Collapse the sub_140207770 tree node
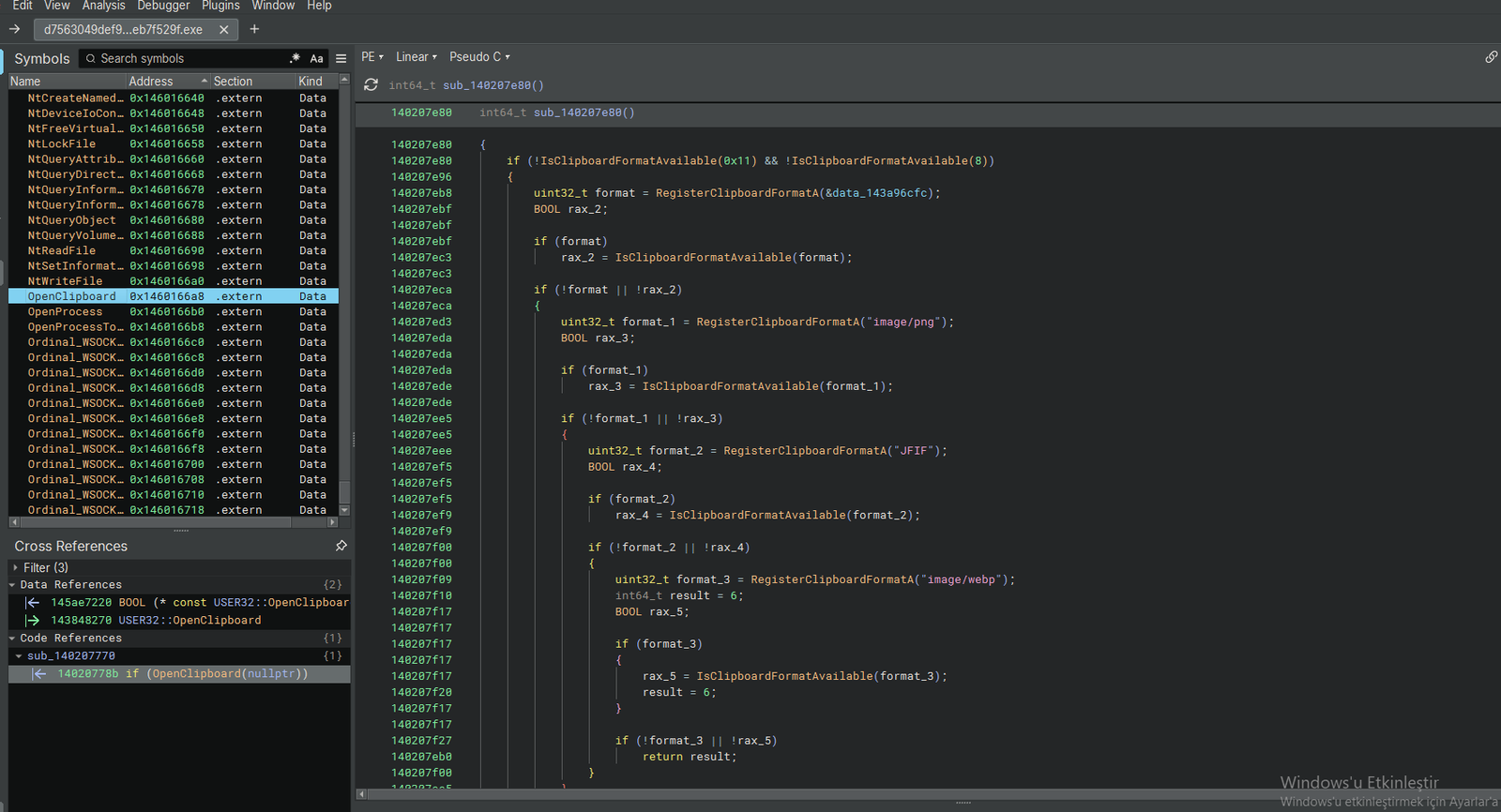The height and width of the screenshot is (812, 1501). pyautogui.click(x=19, y=656)
